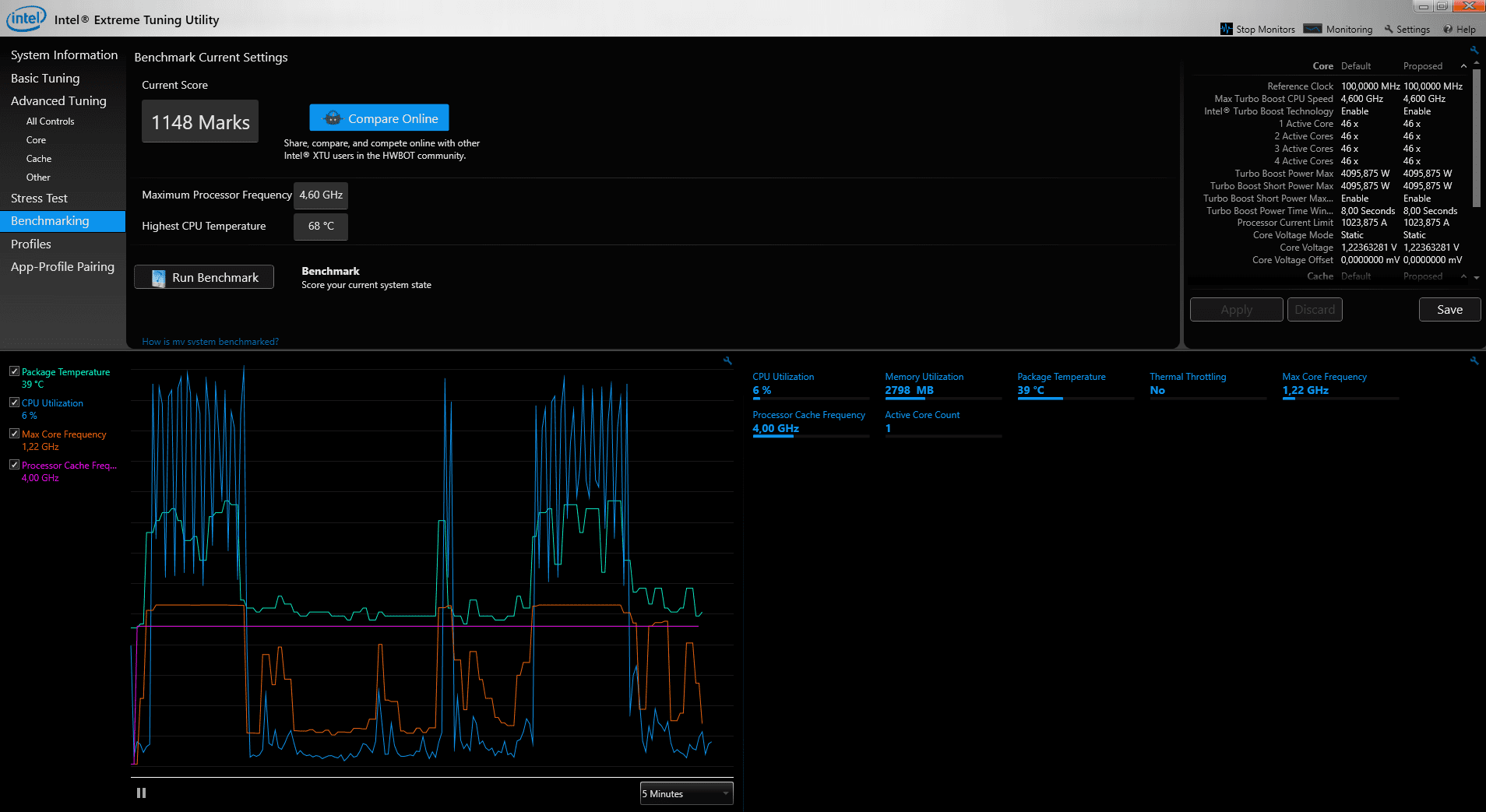Open graph settings wrench icon
Image resolution: width=1486 pixels, height=812 pixels.
[x=727, y=360]
